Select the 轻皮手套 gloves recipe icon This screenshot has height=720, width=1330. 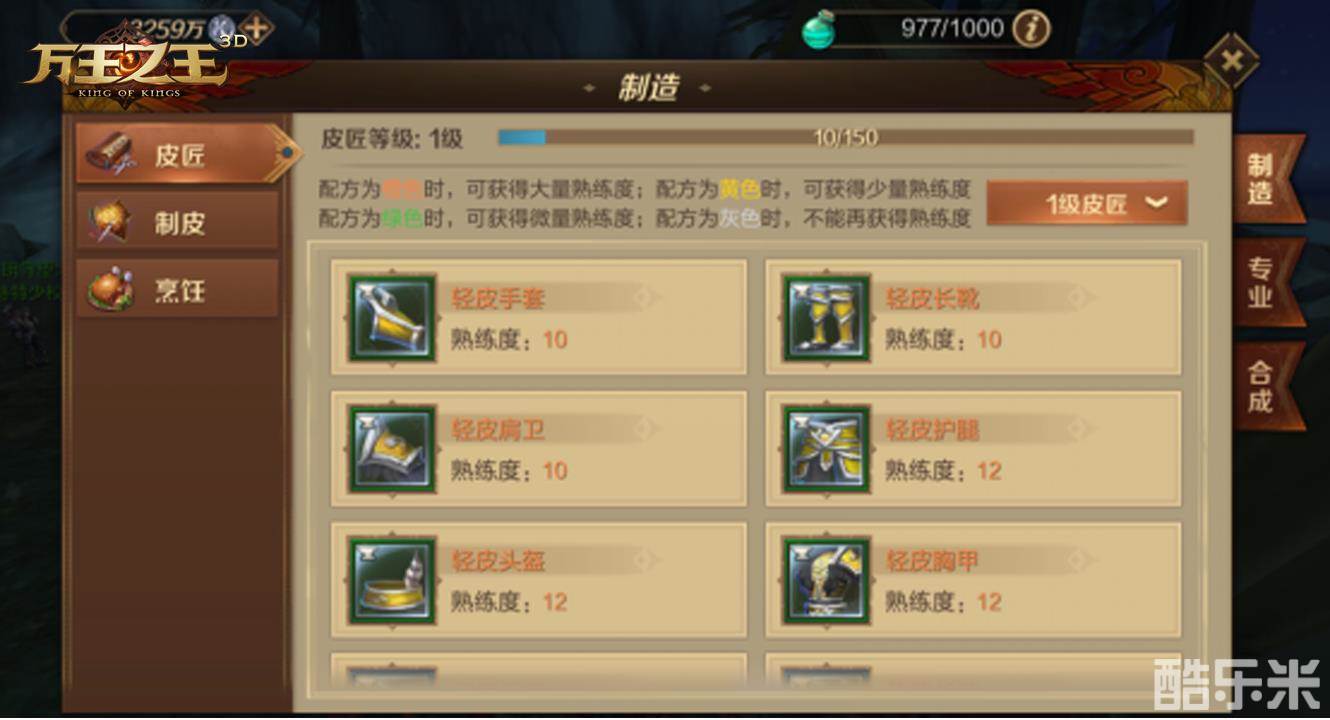391,318
